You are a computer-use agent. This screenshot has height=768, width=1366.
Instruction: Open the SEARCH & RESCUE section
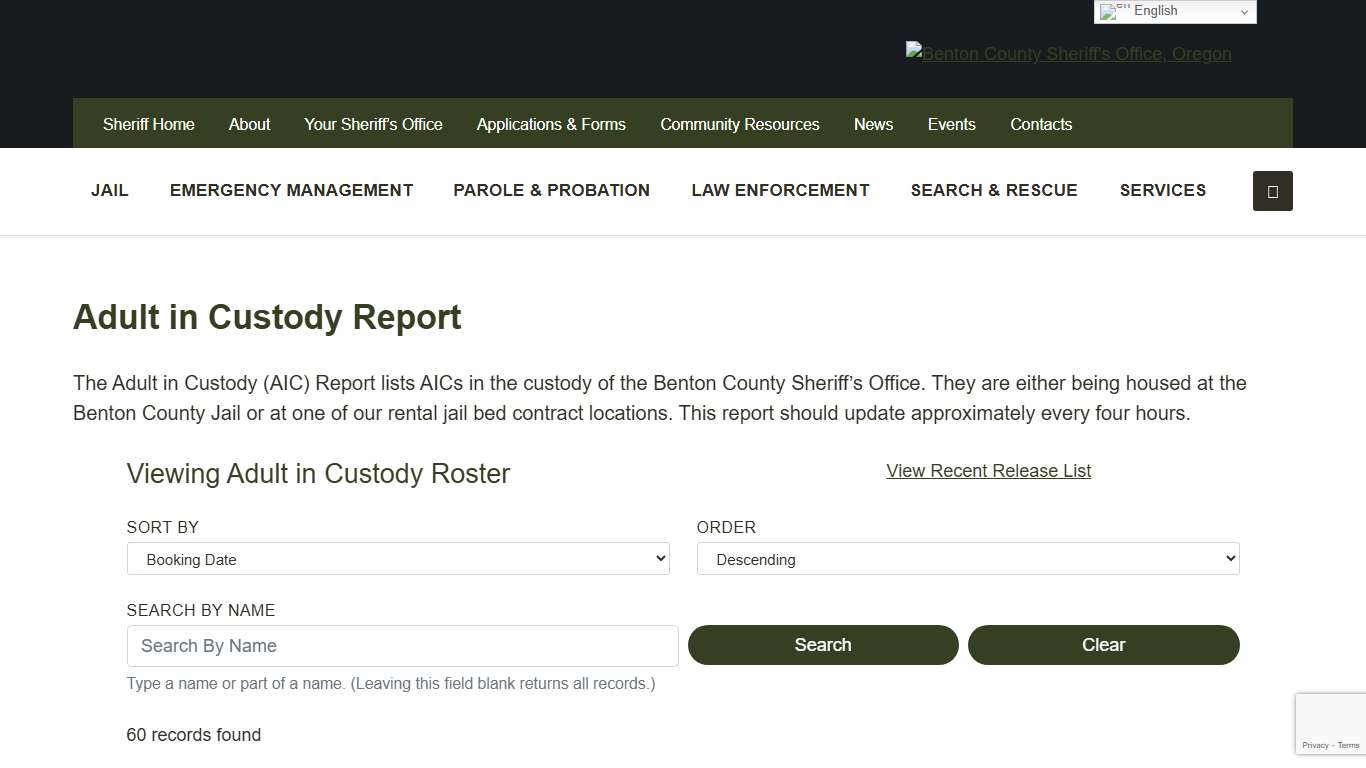(994, 190)
